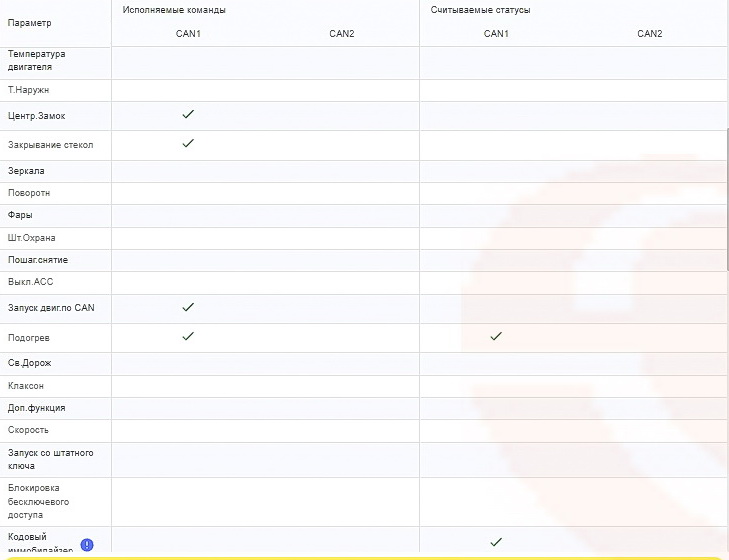
Task: Select the Зеркала row label
Action: coord(26,171)
